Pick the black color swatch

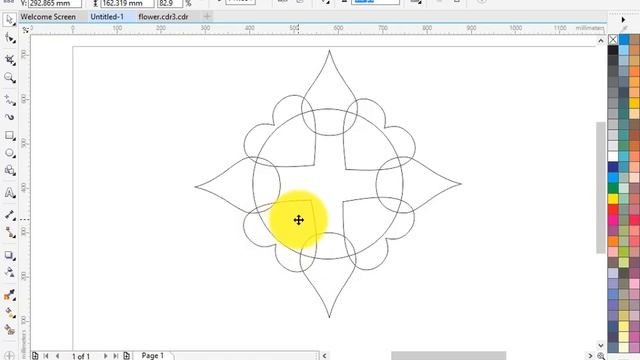[x=613, y=50]
